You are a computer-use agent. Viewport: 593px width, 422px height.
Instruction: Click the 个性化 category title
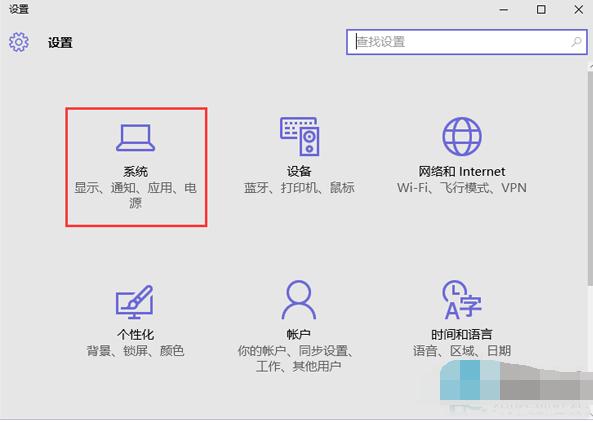135,335
